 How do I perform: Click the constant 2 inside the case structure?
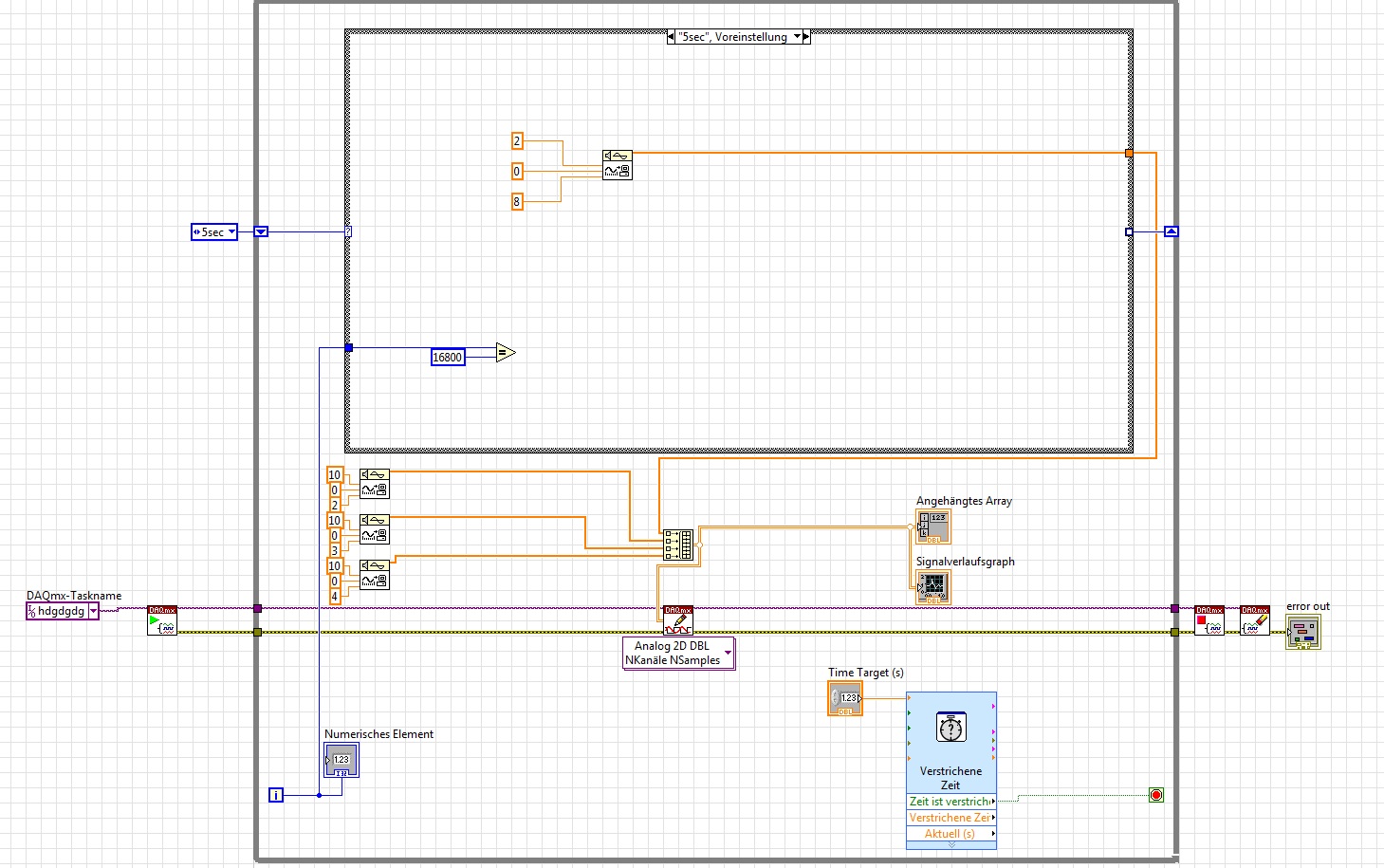[x=517, y=140]
